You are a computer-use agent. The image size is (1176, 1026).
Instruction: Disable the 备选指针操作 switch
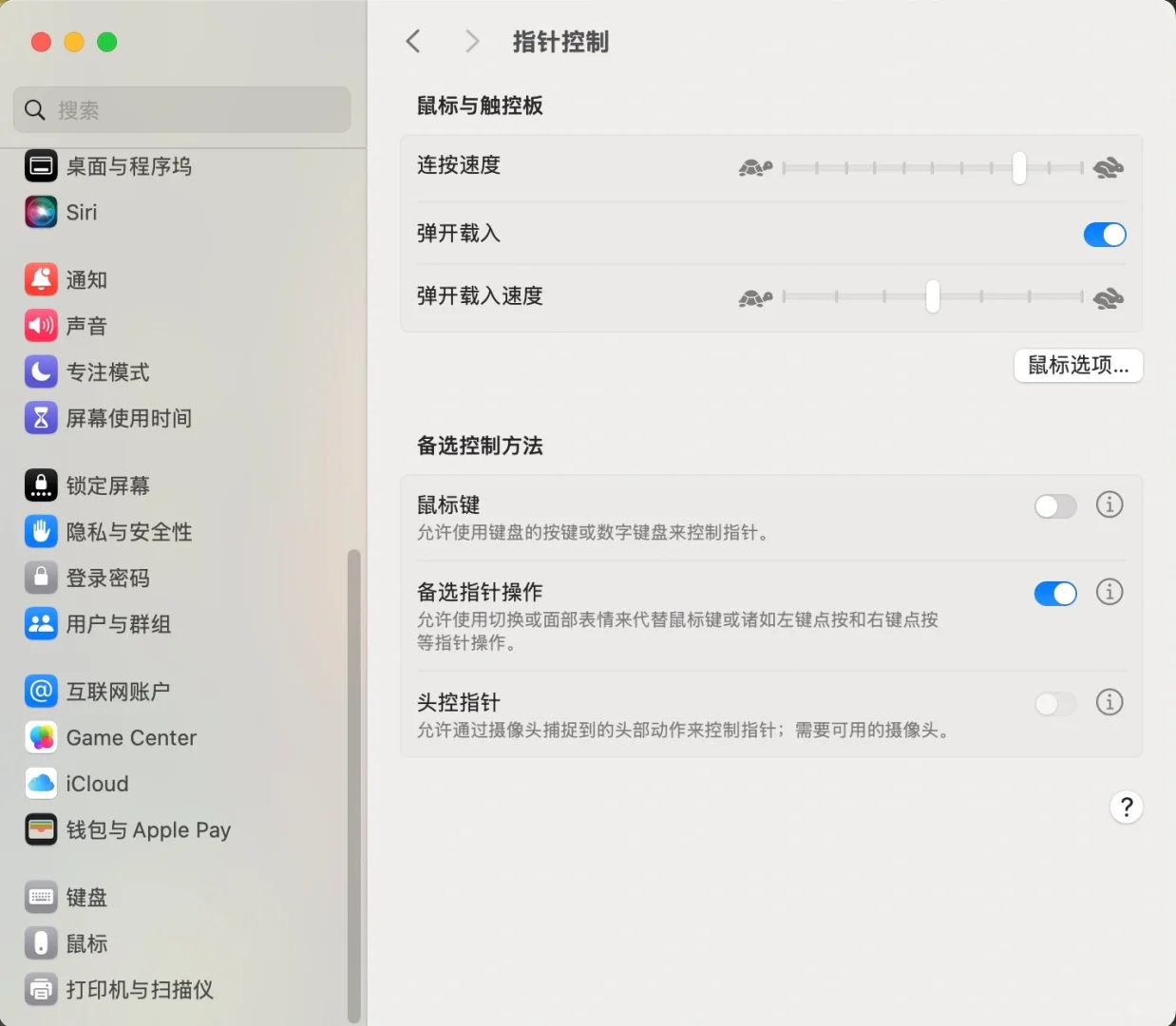click(x=1054, y=593)
